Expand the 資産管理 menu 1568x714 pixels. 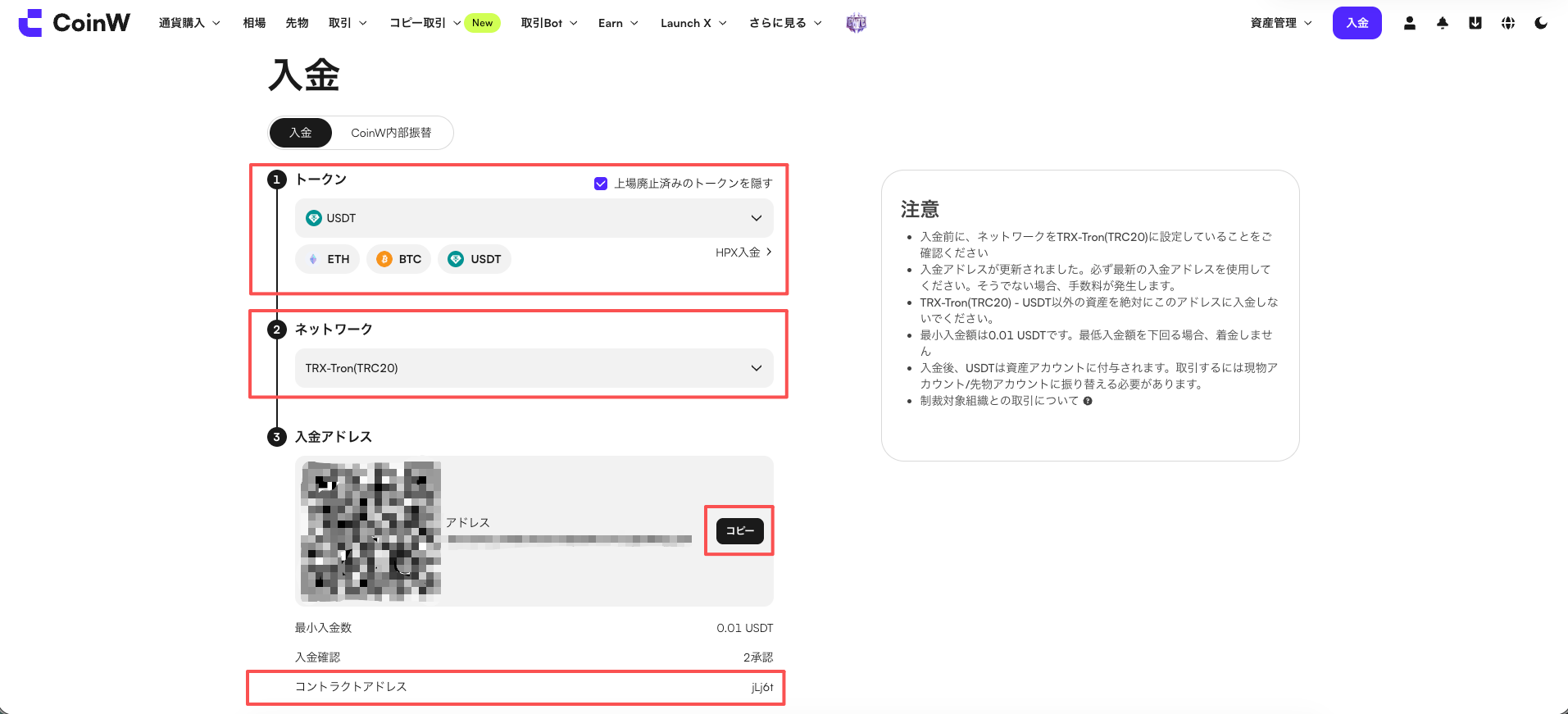pos(1281,23)
